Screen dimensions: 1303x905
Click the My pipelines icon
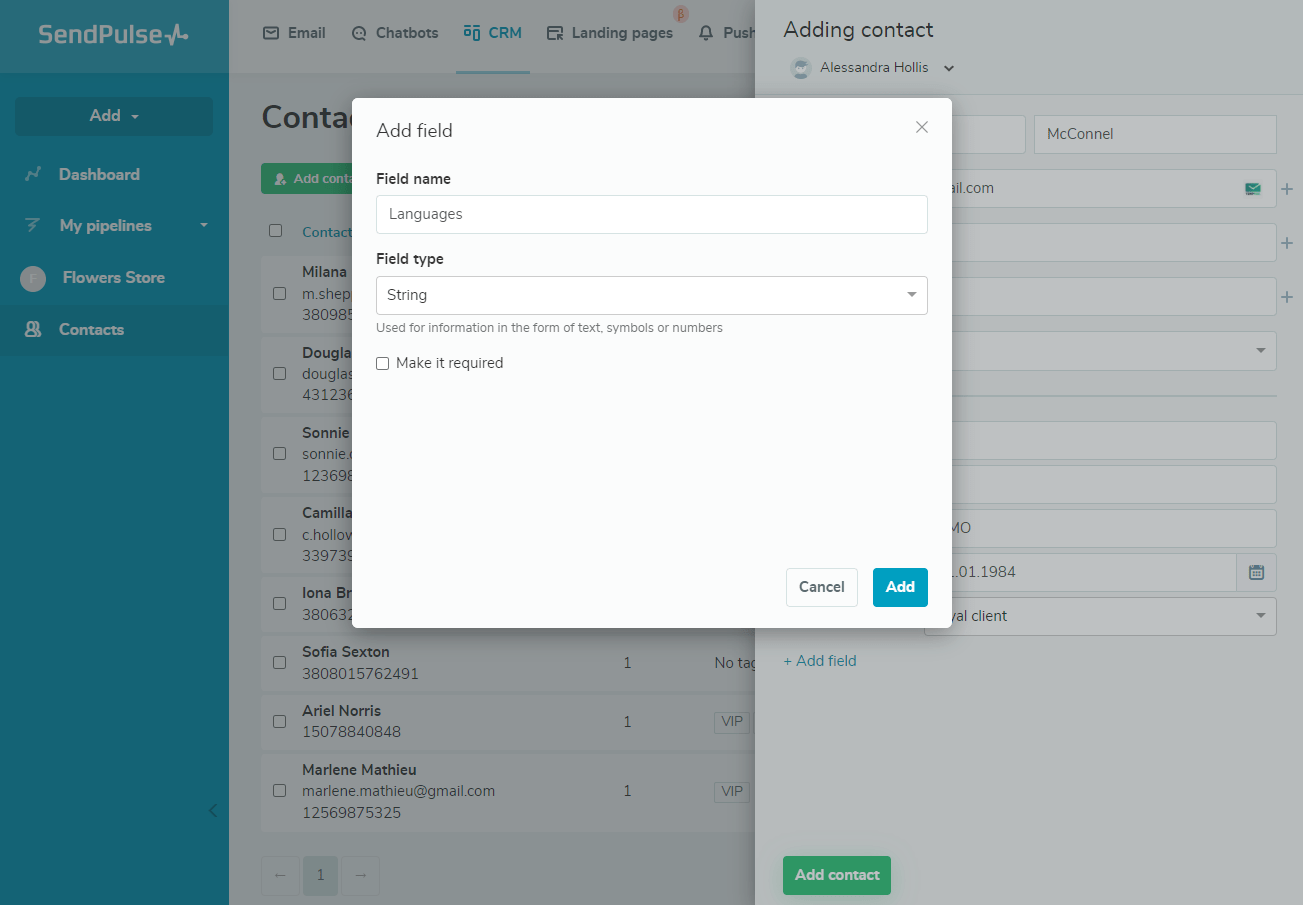[33, 226]
